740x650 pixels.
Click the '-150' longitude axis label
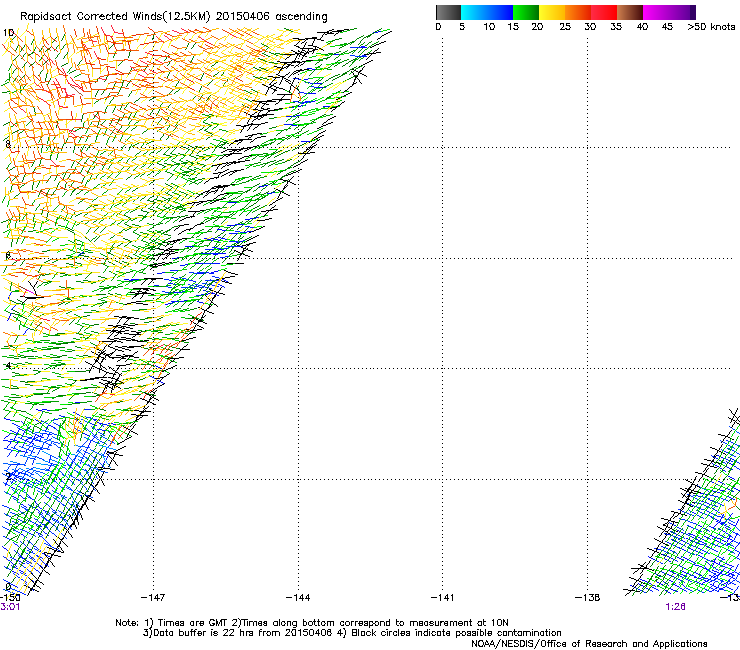10,598
